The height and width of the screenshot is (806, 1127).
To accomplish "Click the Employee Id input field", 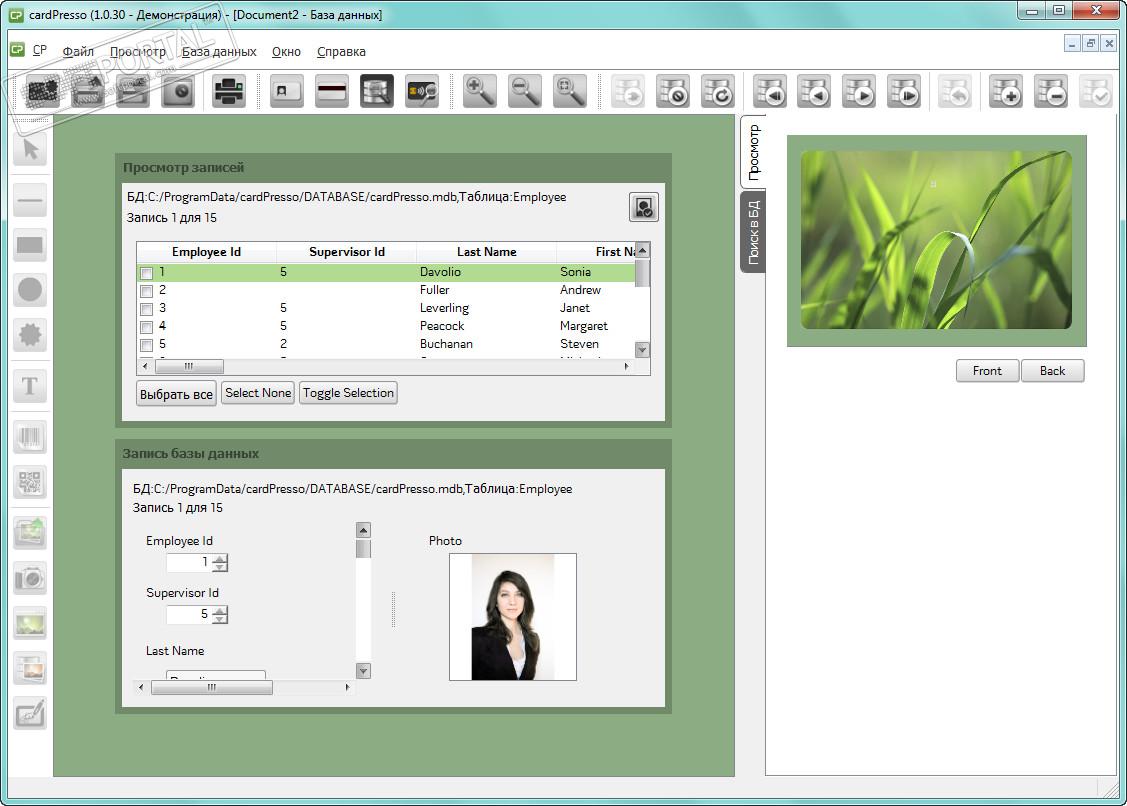I will click(189, 563).
